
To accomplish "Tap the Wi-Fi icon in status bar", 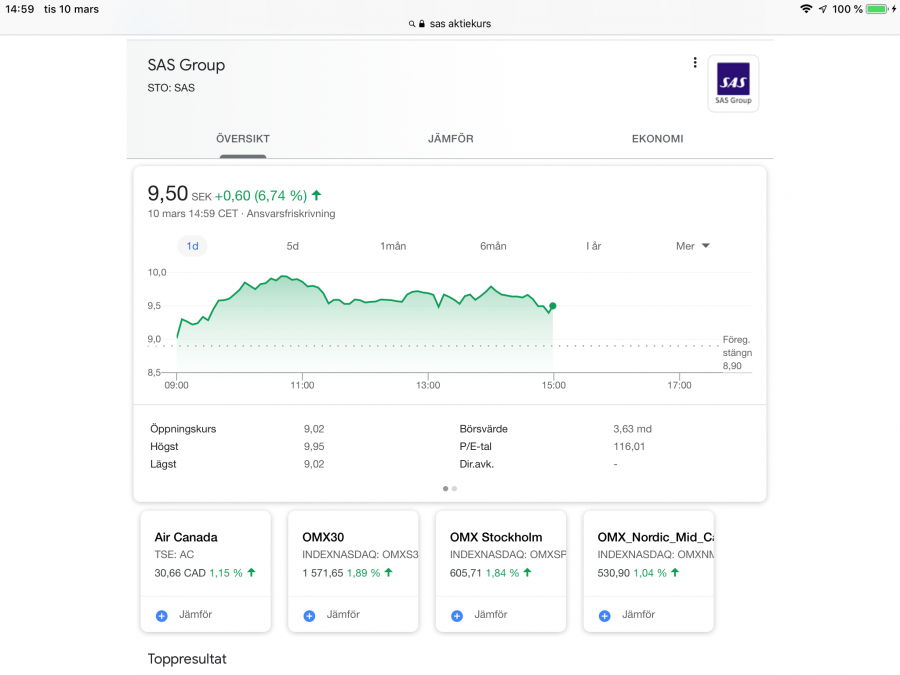I will (806, 9).
